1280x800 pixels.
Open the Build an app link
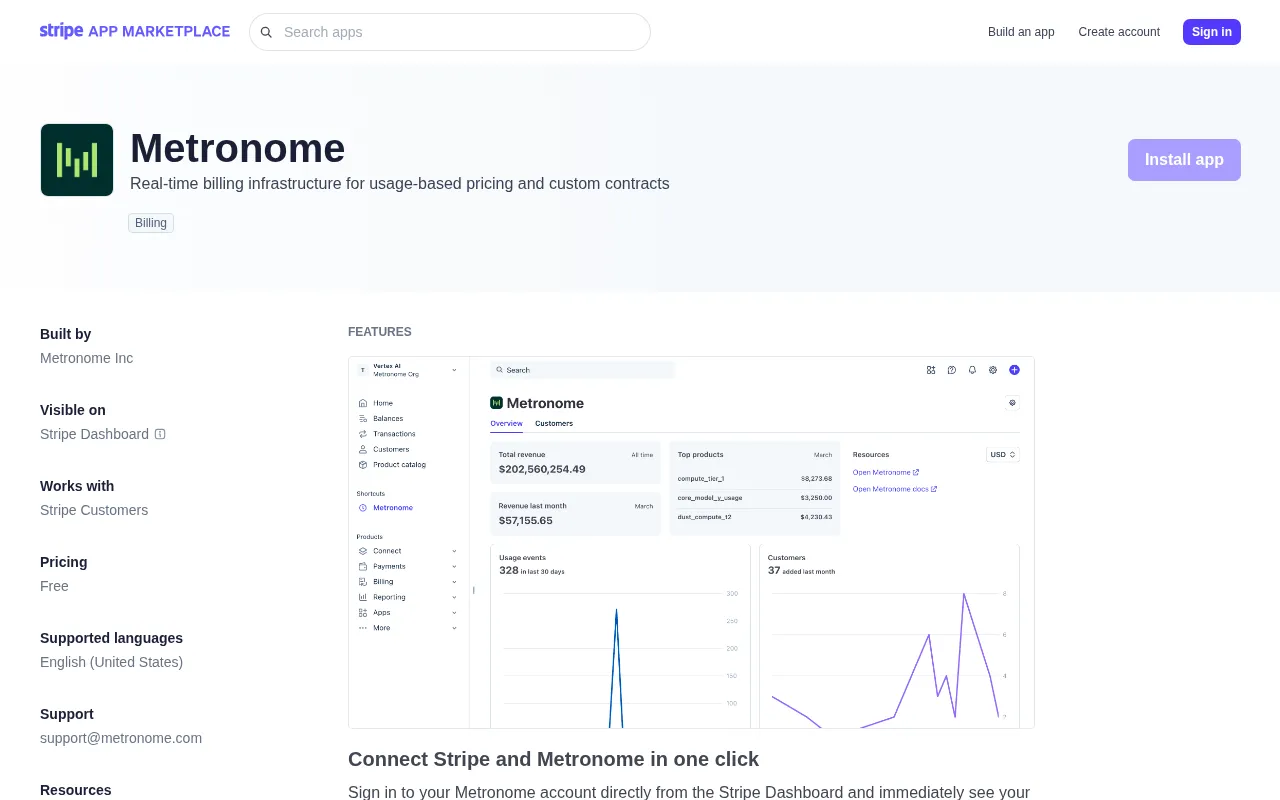coord(1021,32)
